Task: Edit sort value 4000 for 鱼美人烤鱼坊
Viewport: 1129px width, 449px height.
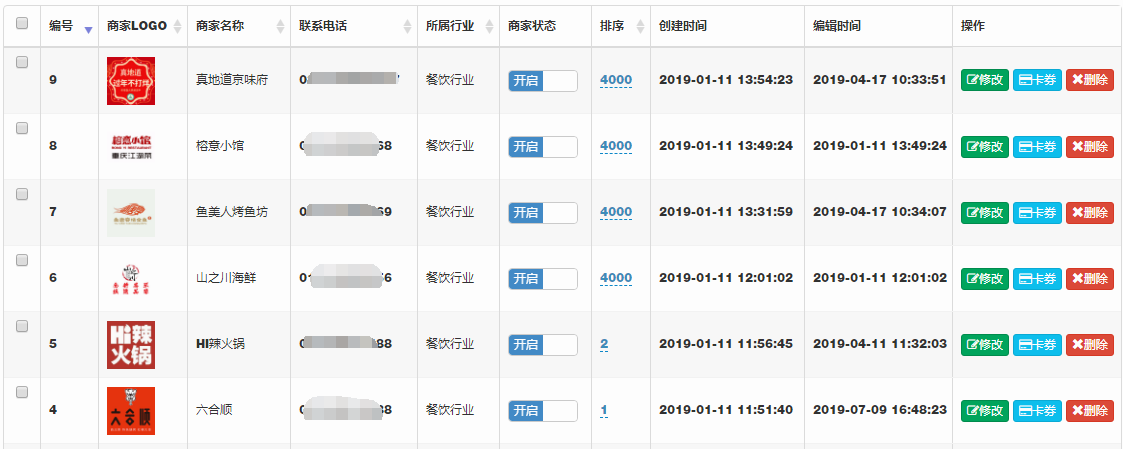Action: pyautogui.click(x=616, y=212)
